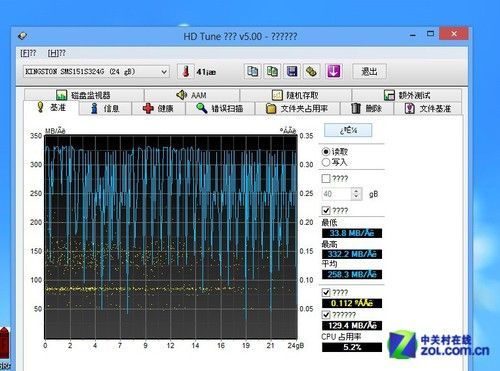Click the benchmark graph area
This screenshot has width=500, height=371.
tap(171, 237)
